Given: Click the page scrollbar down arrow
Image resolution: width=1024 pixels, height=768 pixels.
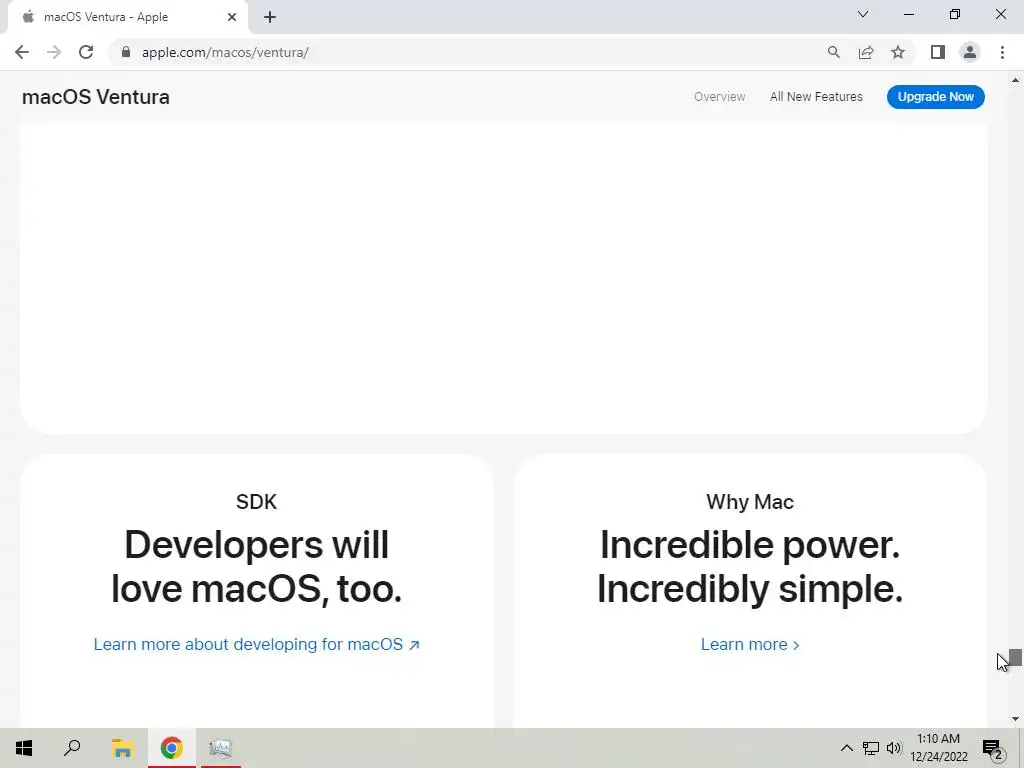Looking at the screenshot, I should click(1015, 719).
